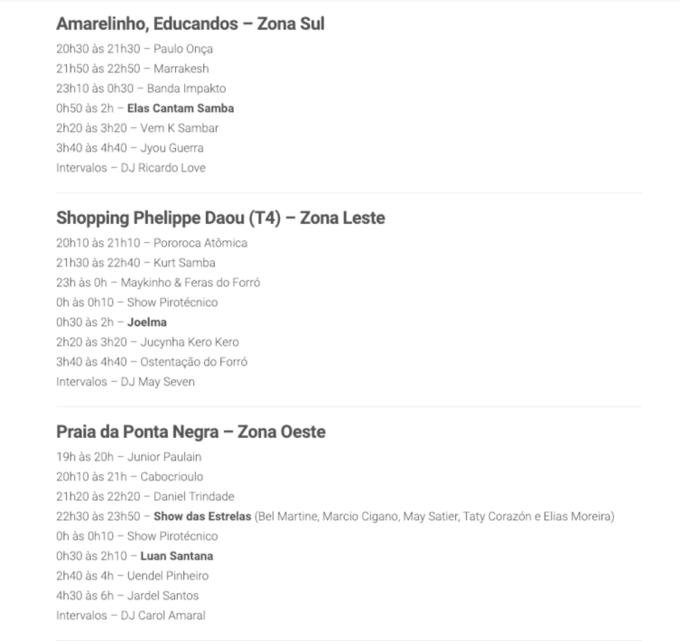Click the bold Elas Cantam Samba text
The width and height of the screenshot is (680, 641).
point(180,108)
